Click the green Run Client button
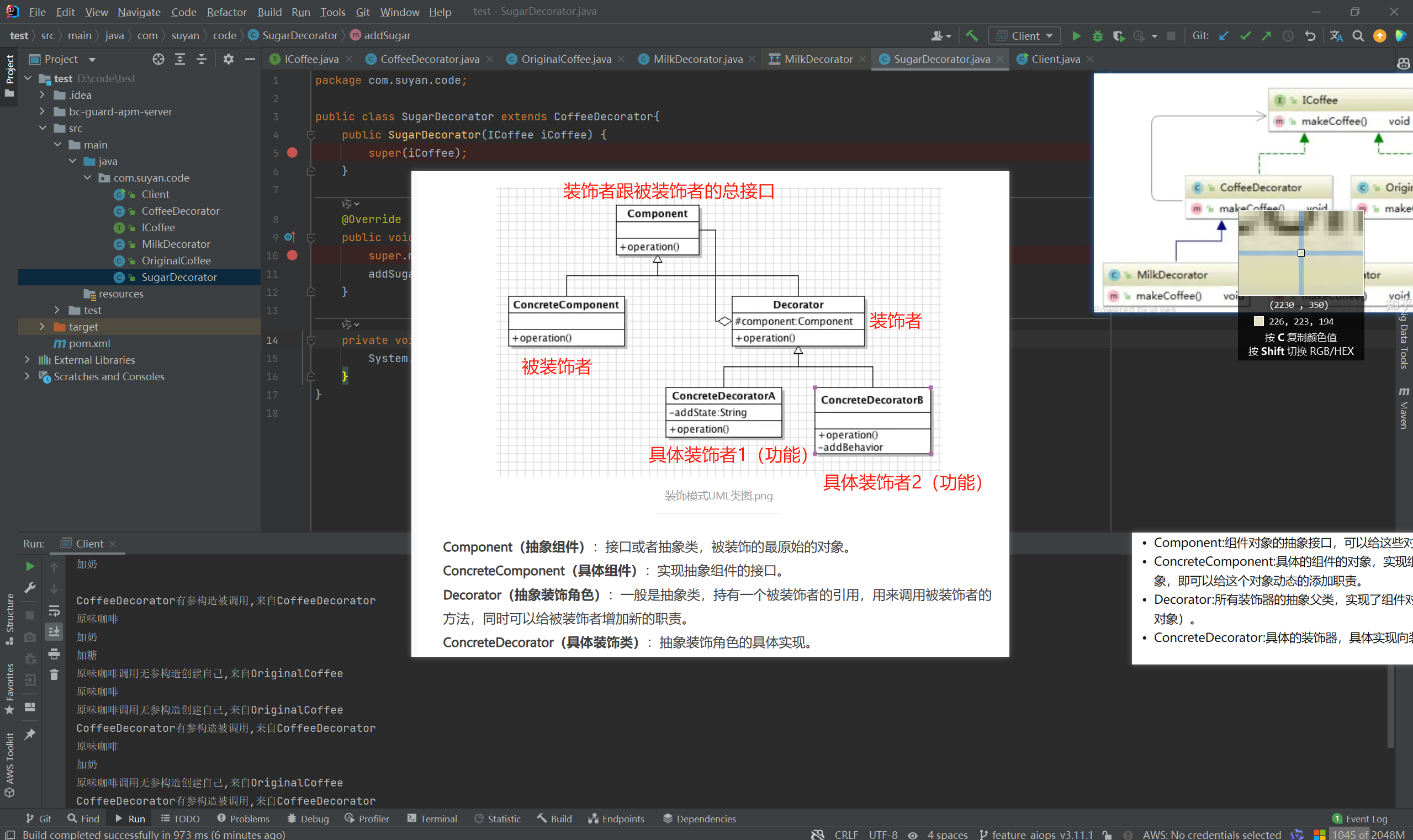 [x=1076, y=36]
